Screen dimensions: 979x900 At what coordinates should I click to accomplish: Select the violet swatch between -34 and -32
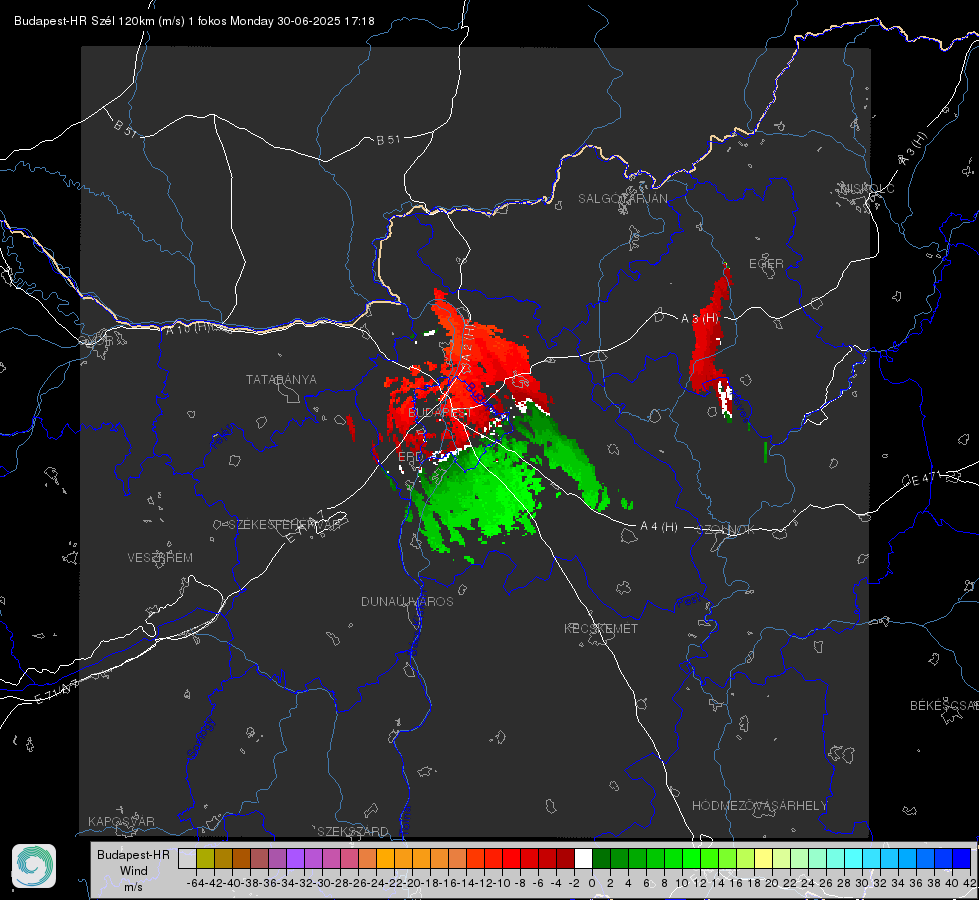[295, 858]
